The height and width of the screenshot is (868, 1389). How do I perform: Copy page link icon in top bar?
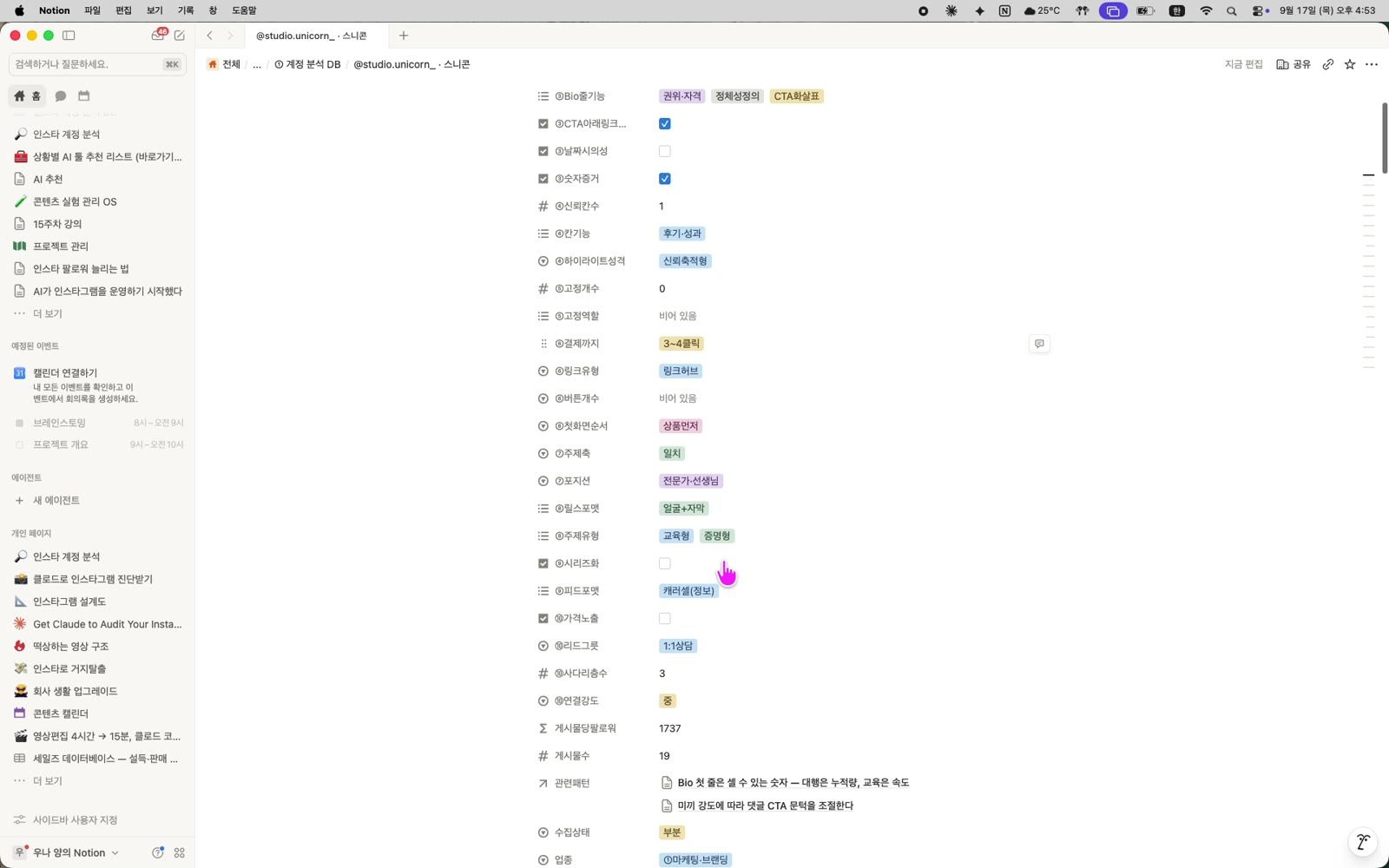[x=1328, y=64]
